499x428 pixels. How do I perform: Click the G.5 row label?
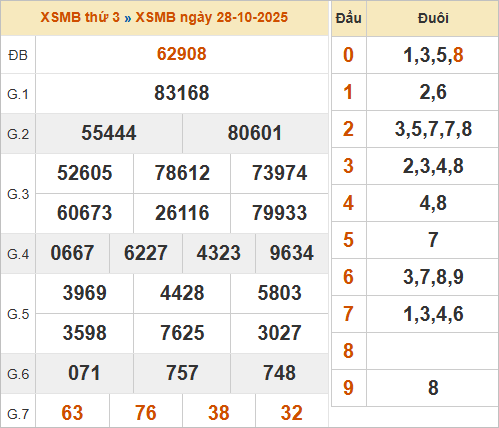coord(18,314)
